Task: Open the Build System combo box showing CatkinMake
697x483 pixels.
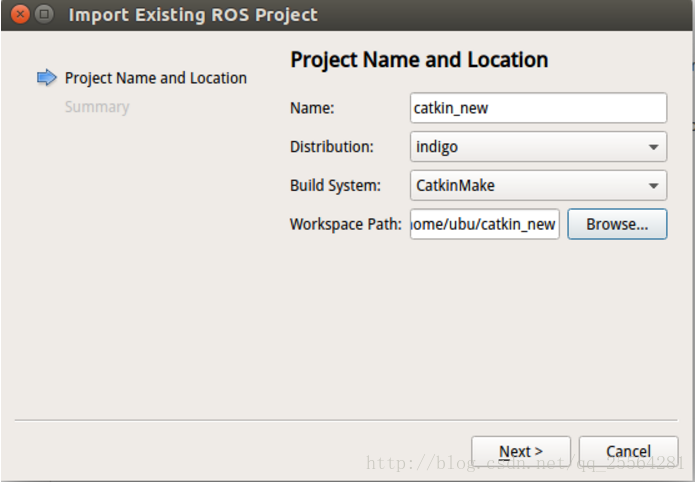Action: click(x=525, y=185)
